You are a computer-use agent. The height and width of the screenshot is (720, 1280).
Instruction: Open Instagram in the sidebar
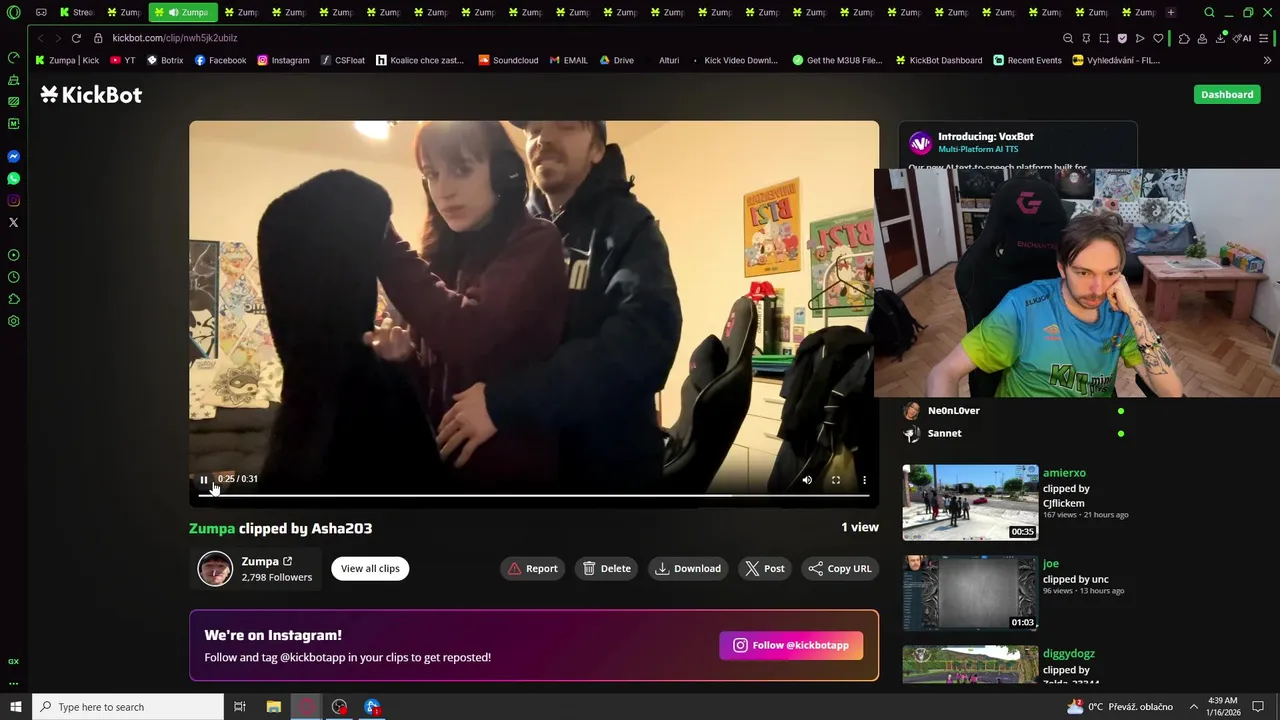[14, 201]
